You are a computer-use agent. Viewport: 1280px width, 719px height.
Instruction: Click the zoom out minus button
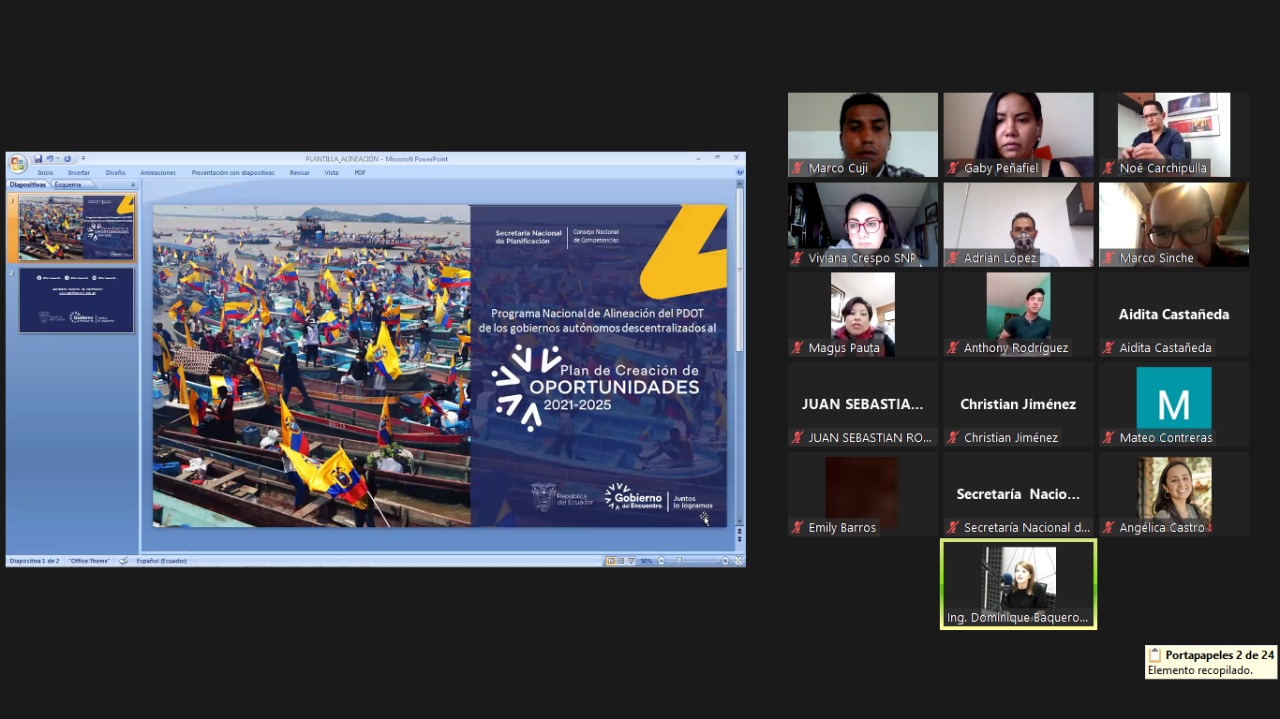click(x=661, y=561)
